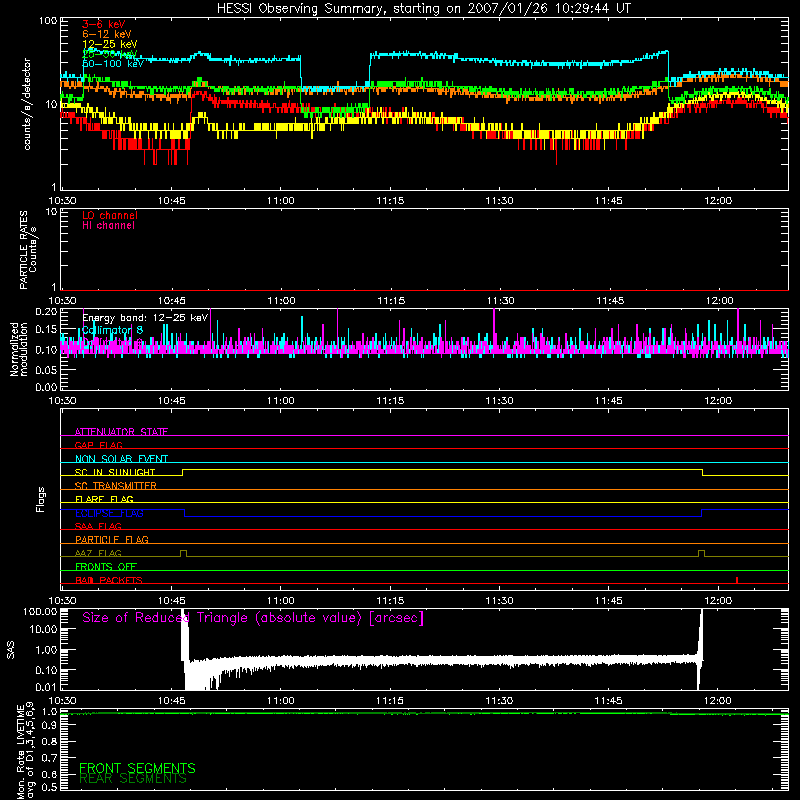Click the 'SAS' axis label
Screen dimensions: 800x800
point(11,649)
